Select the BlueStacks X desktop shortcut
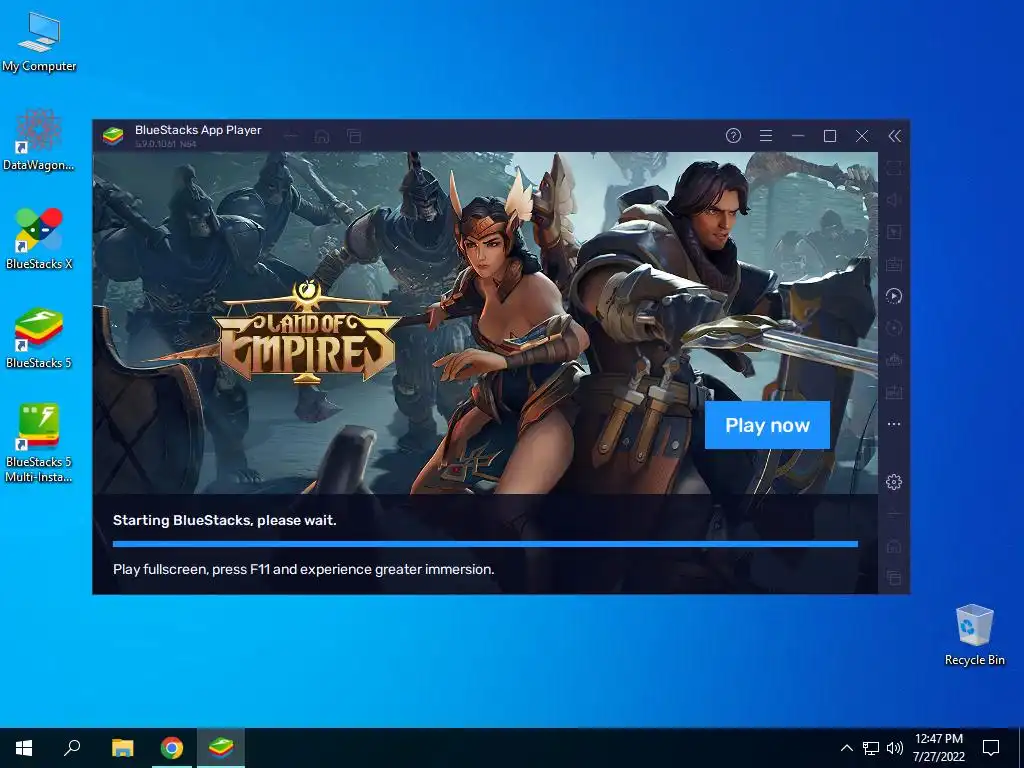The width and height of the screenshot is (1024, 768). pos(39,239)
